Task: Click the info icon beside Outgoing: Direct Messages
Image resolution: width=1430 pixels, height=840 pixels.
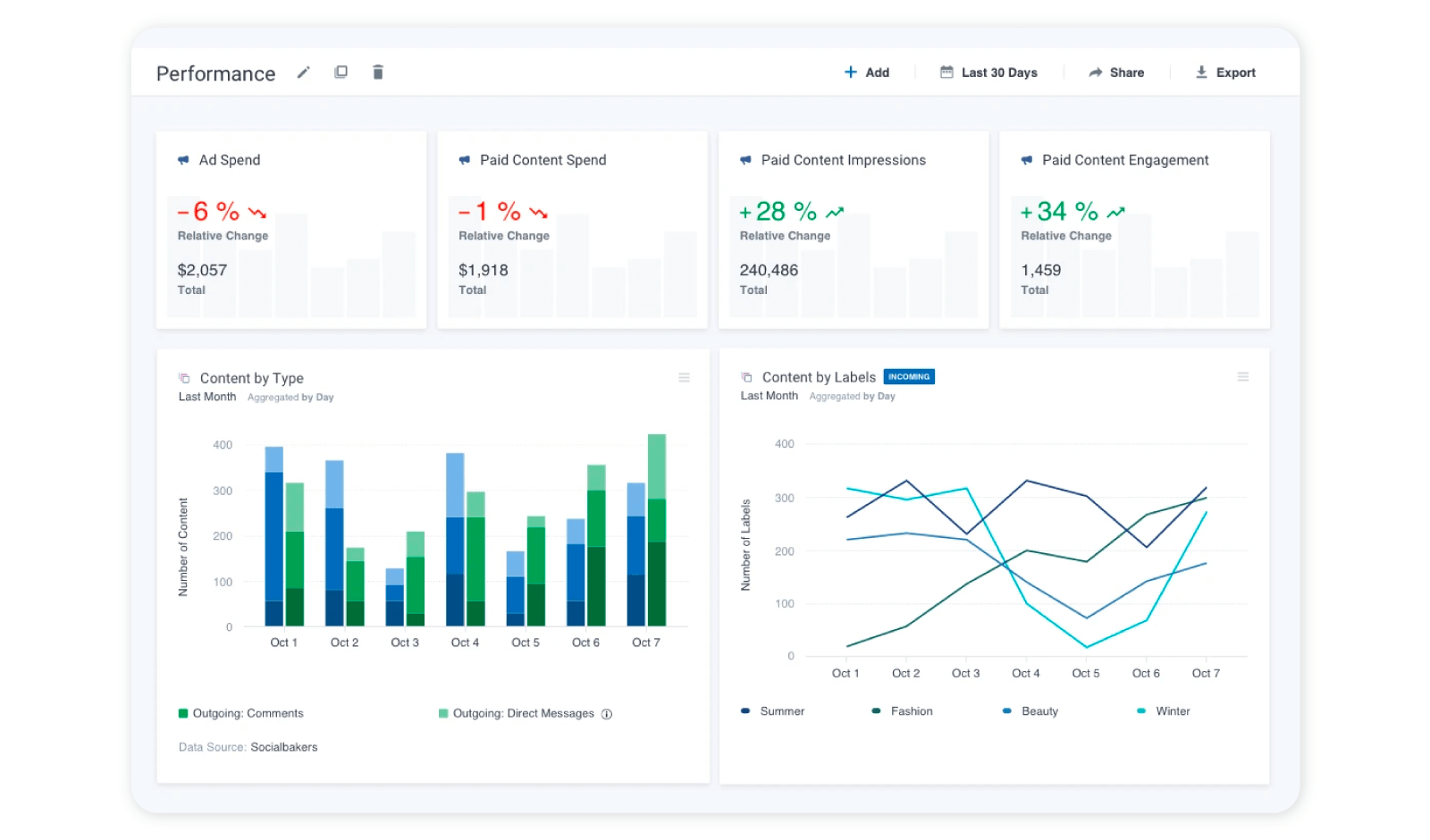Action: tap(607, 713)
